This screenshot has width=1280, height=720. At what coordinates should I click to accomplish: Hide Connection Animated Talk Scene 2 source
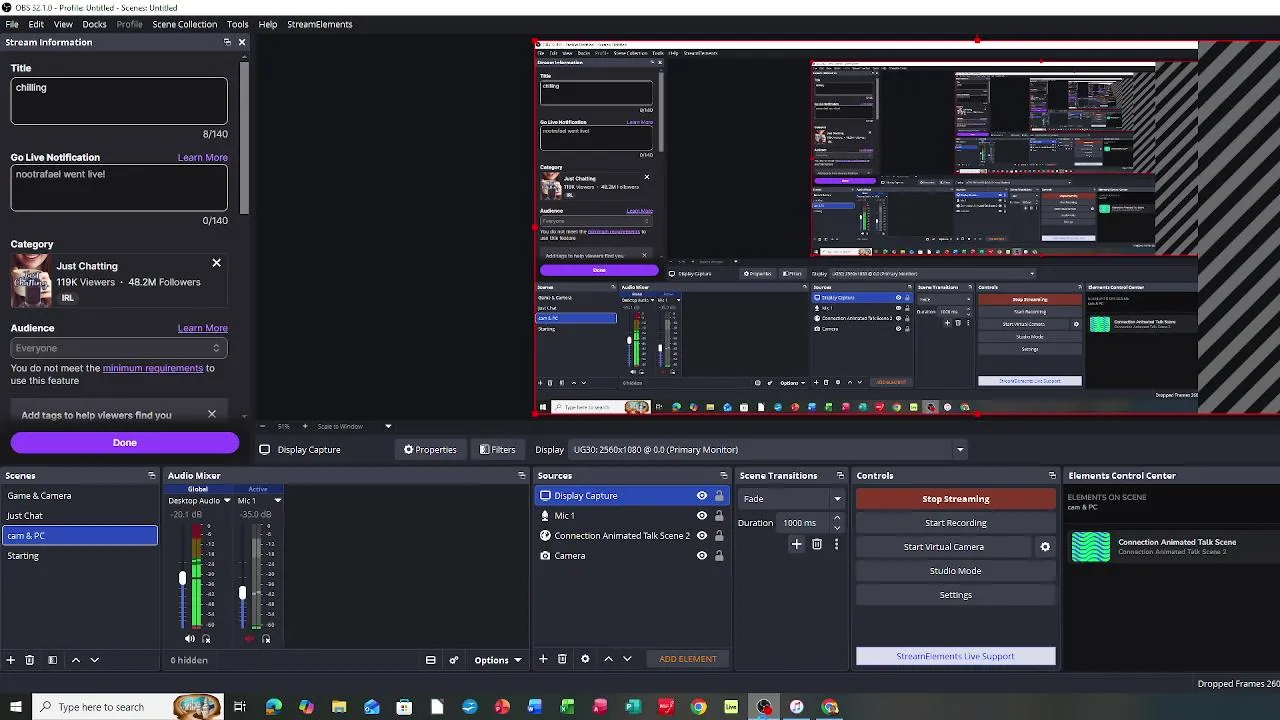pyautogui.click(x=702, y=536)
